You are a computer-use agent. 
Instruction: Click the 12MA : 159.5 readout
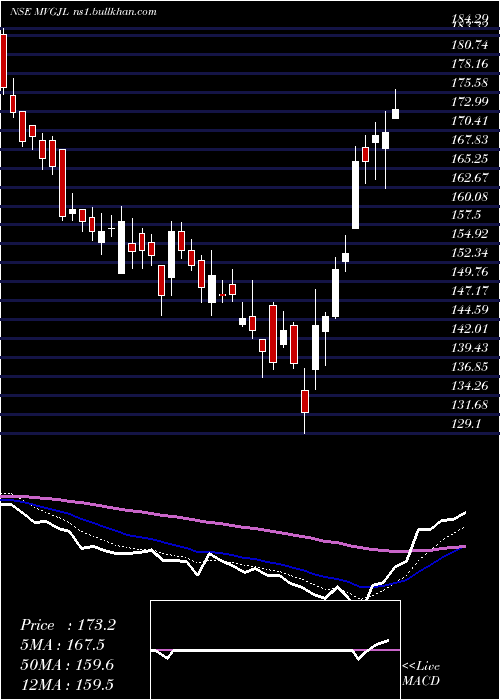point(67,684)
